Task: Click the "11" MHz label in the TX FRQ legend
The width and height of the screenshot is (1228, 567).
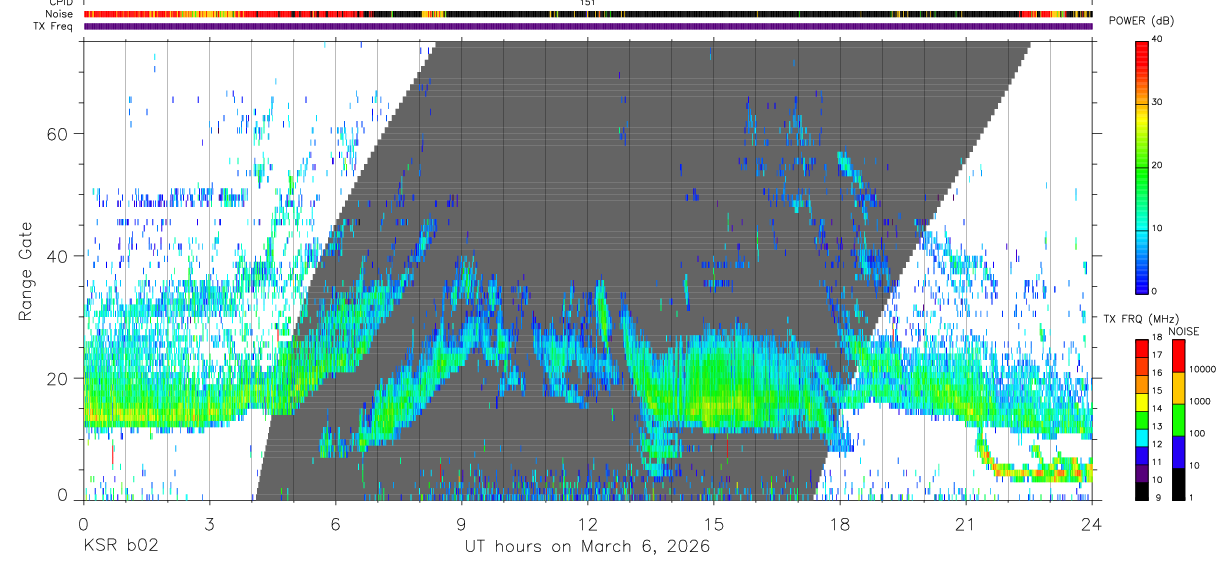Action: tap(1156, 462)
